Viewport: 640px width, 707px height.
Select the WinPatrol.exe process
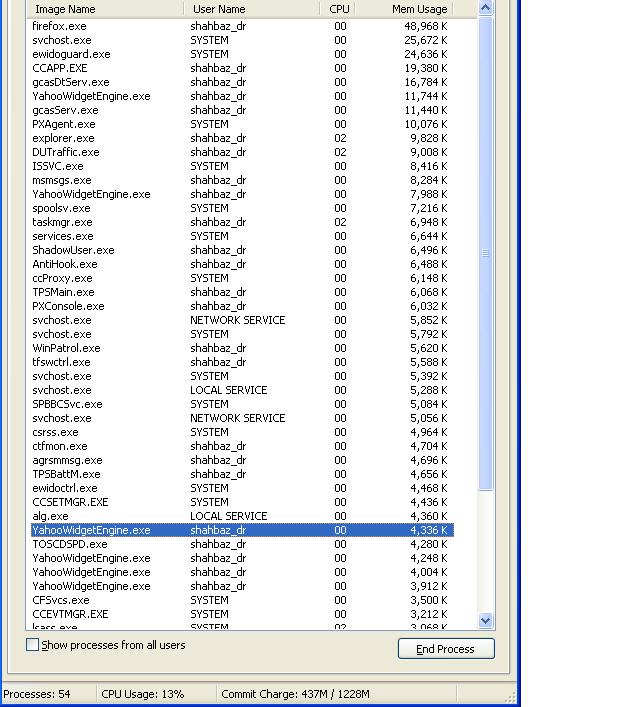[242, 348]
